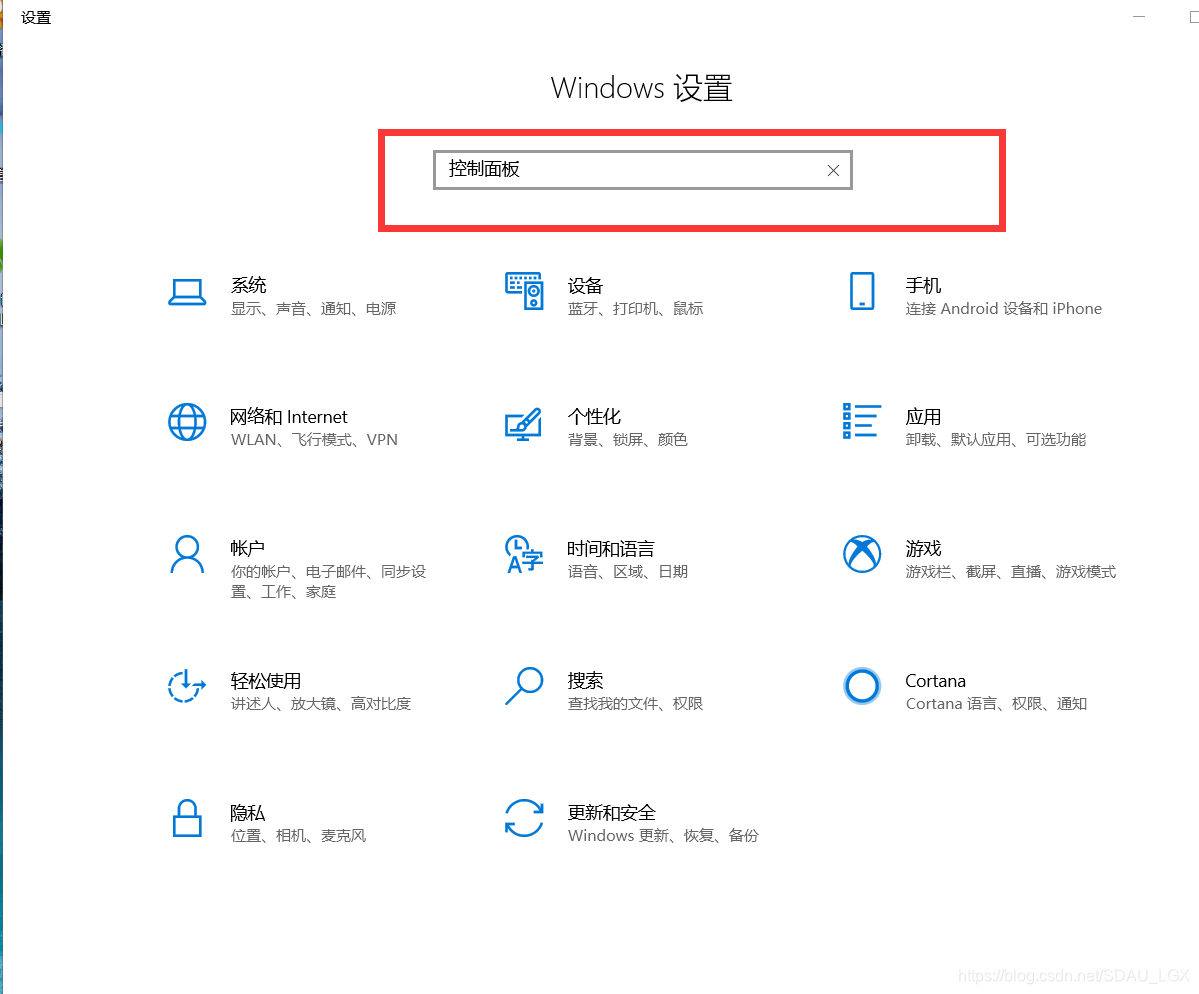
Task: Click the Cortana ring icon
Action: point(862,686)
